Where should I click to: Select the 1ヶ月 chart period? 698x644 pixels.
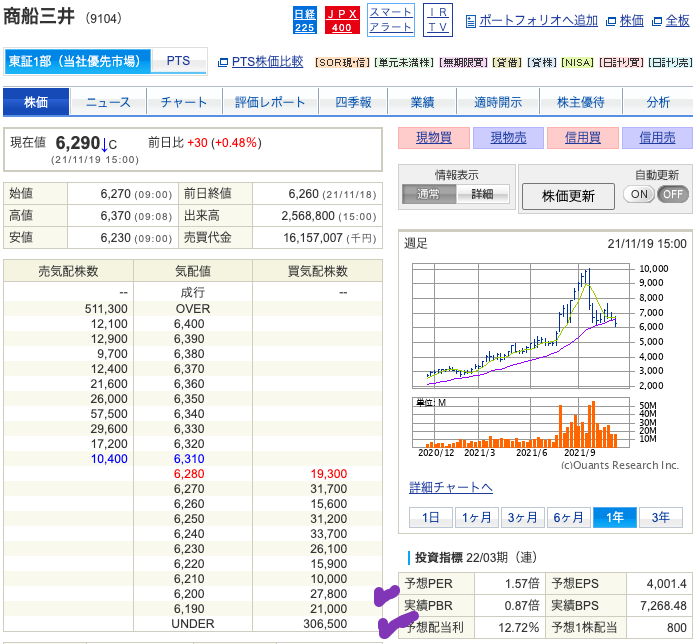476,517
